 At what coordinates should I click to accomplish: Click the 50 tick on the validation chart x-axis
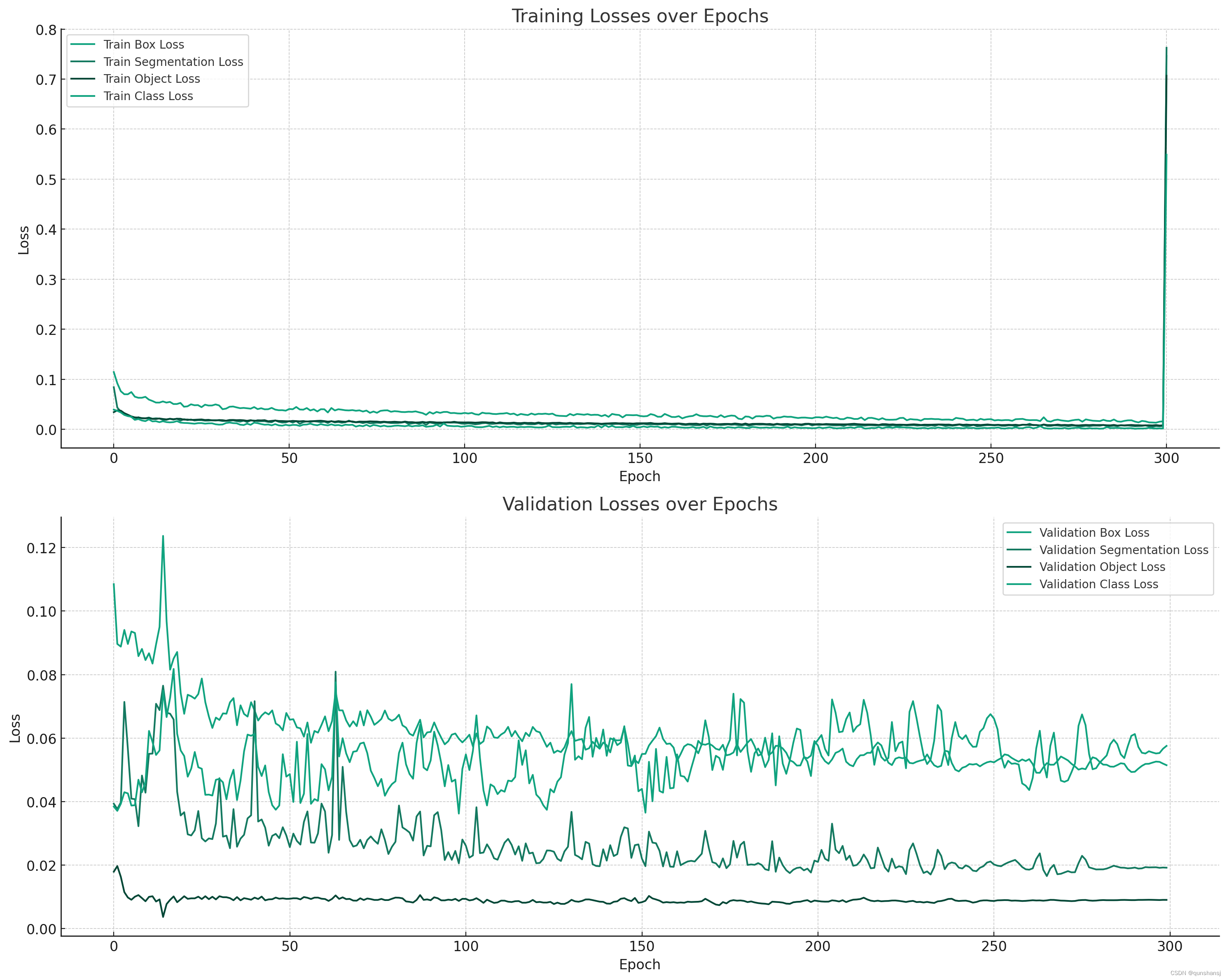(x=290, y=946)
